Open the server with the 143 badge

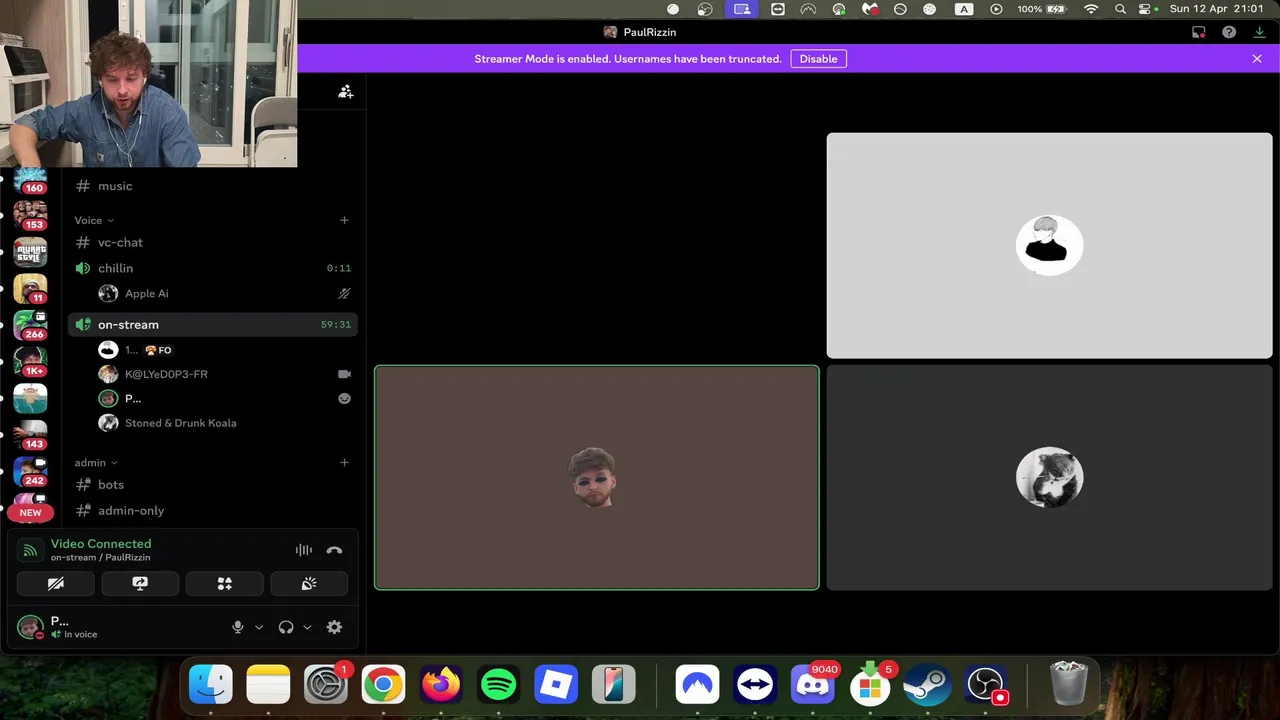pyautogui.click(x=30, y=434)
